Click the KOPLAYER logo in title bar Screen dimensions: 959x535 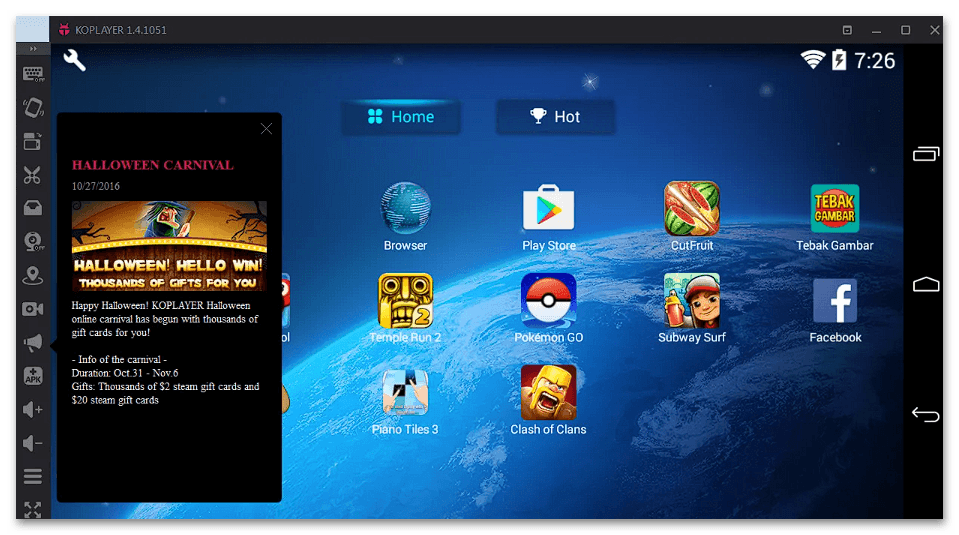tap(64, 29)
